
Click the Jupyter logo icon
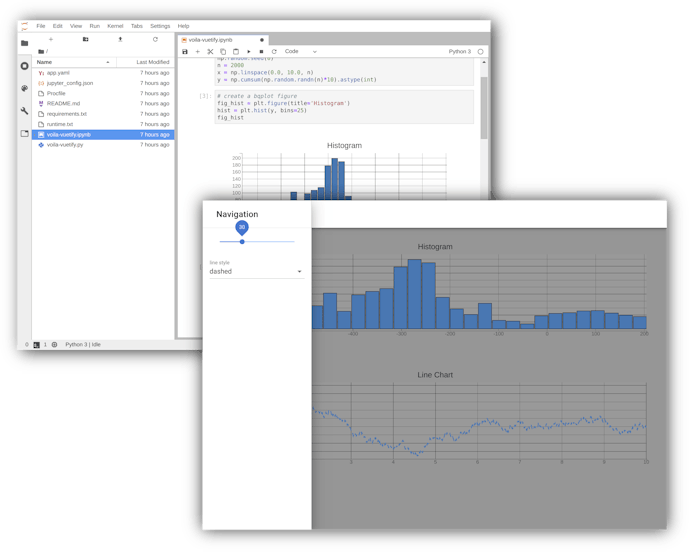pyautogui.click(x=25, y=26)
